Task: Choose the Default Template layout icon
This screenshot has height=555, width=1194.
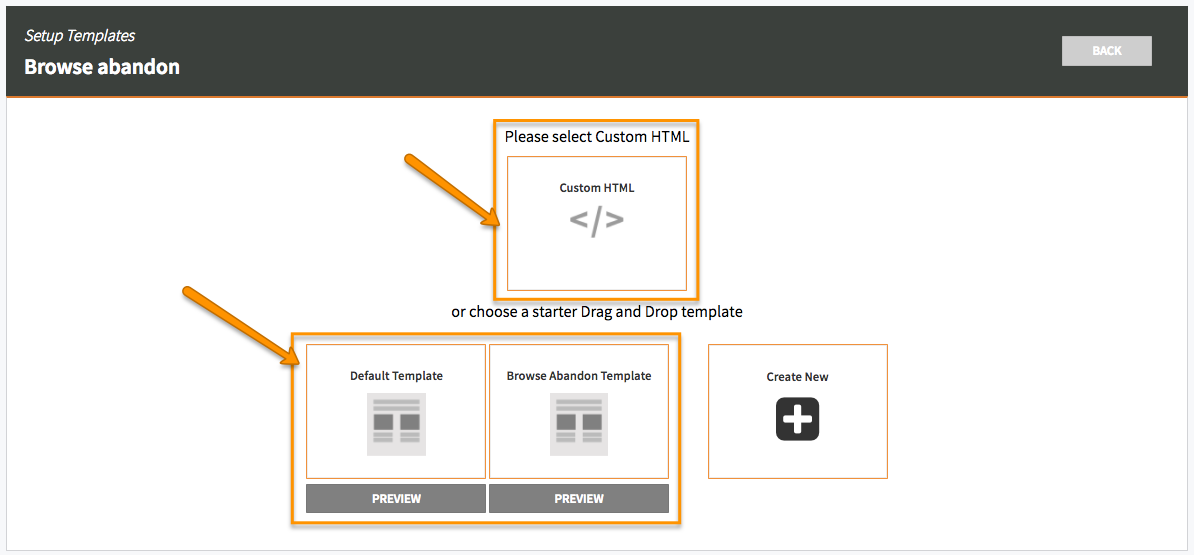Action: pos(396,424)
